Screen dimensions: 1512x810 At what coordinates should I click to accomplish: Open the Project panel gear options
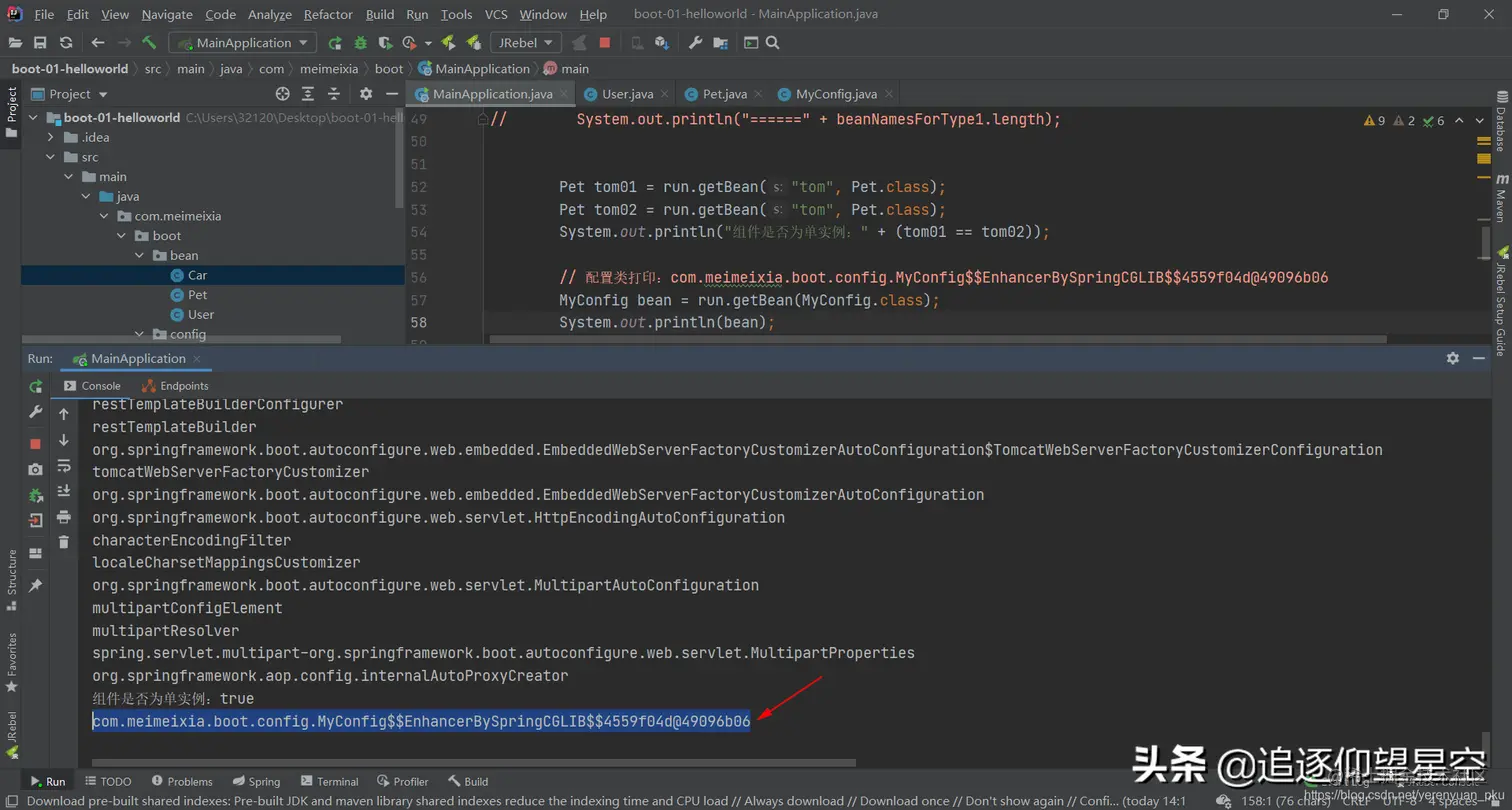(366, 94)
